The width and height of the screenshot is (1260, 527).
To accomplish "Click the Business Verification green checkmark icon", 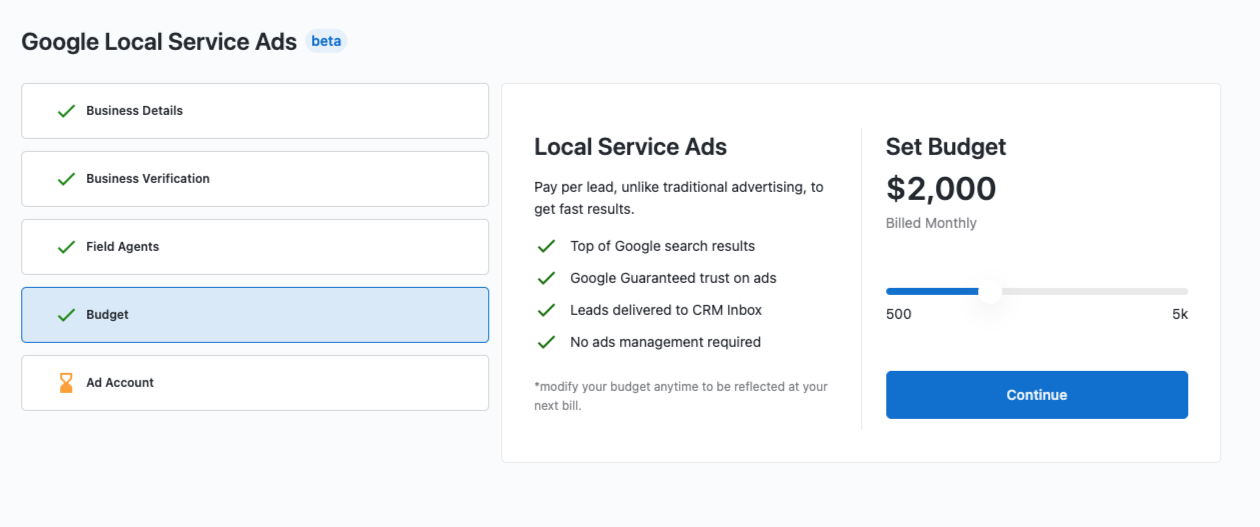I will [x=66, y=179].
